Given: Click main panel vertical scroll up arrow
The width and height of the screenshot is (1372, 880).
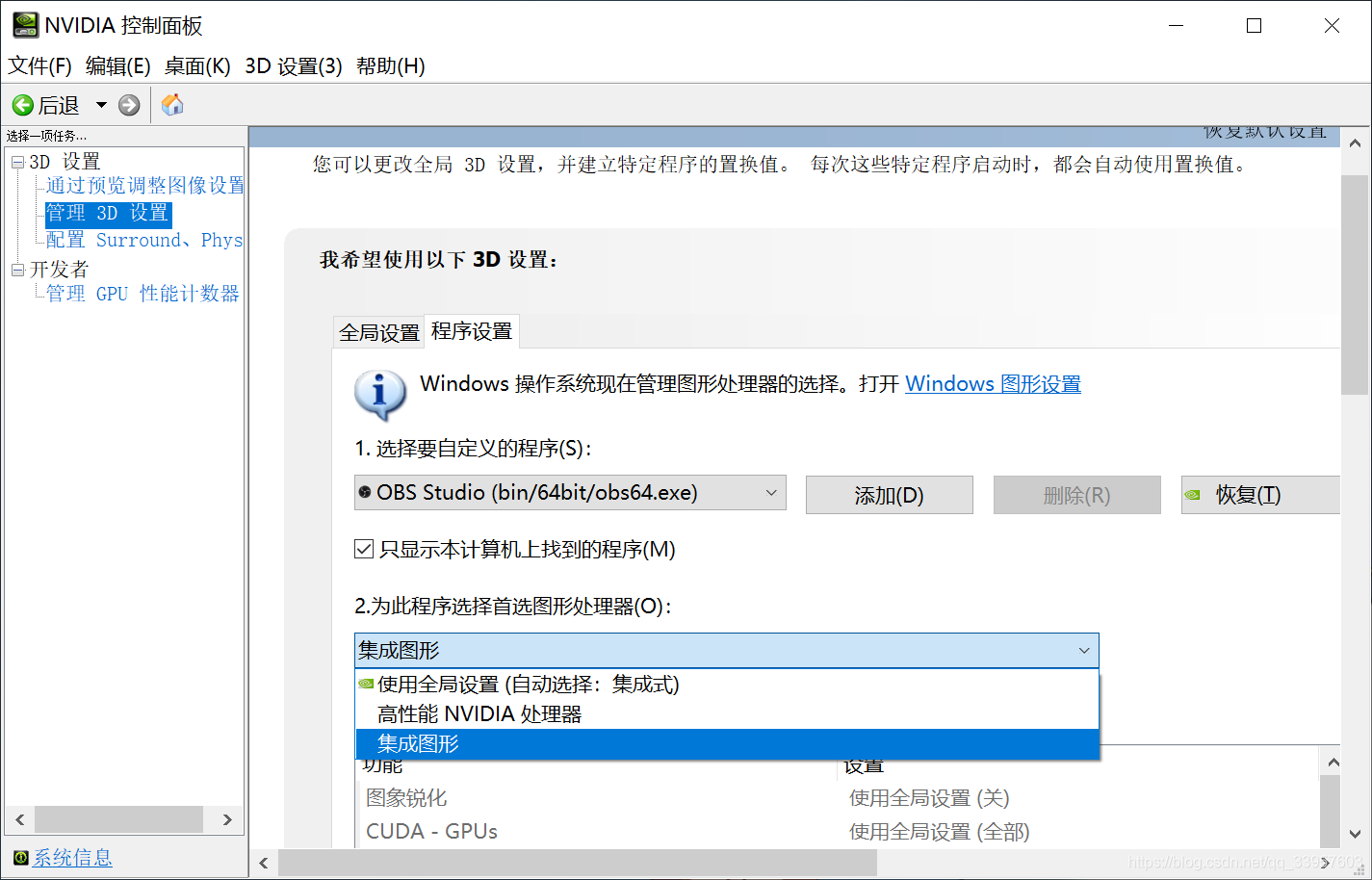Looking at the screenshot, I should coord(1355,143).
